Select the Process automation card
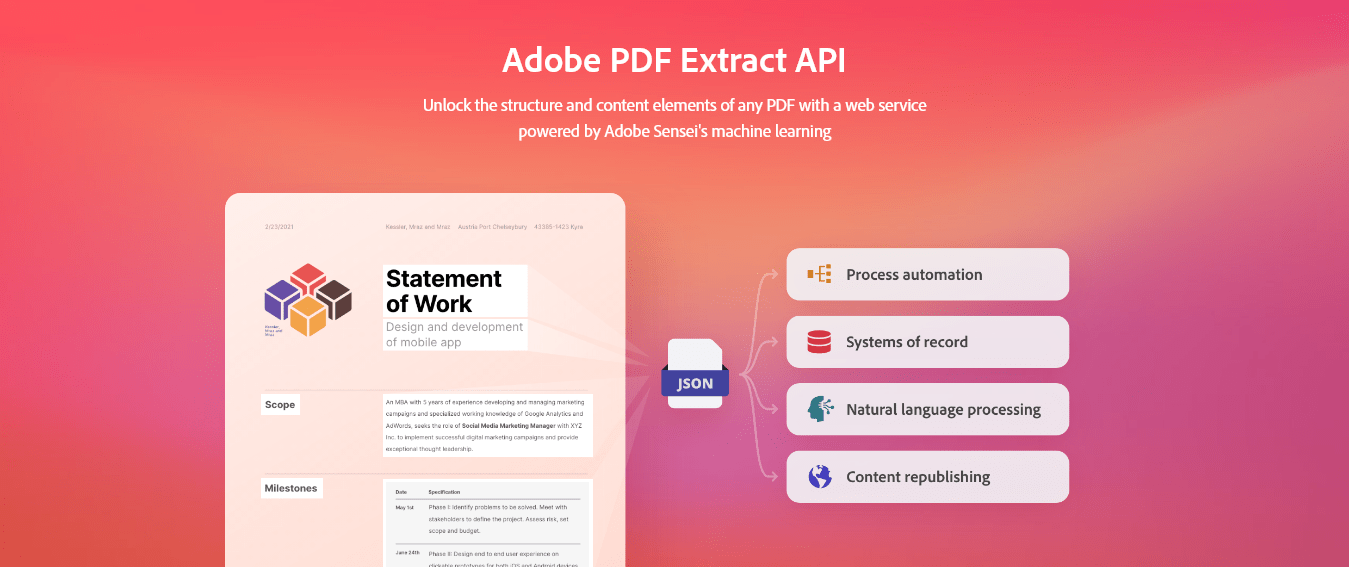The image size is (1349, 567). (x=927, y=274)
